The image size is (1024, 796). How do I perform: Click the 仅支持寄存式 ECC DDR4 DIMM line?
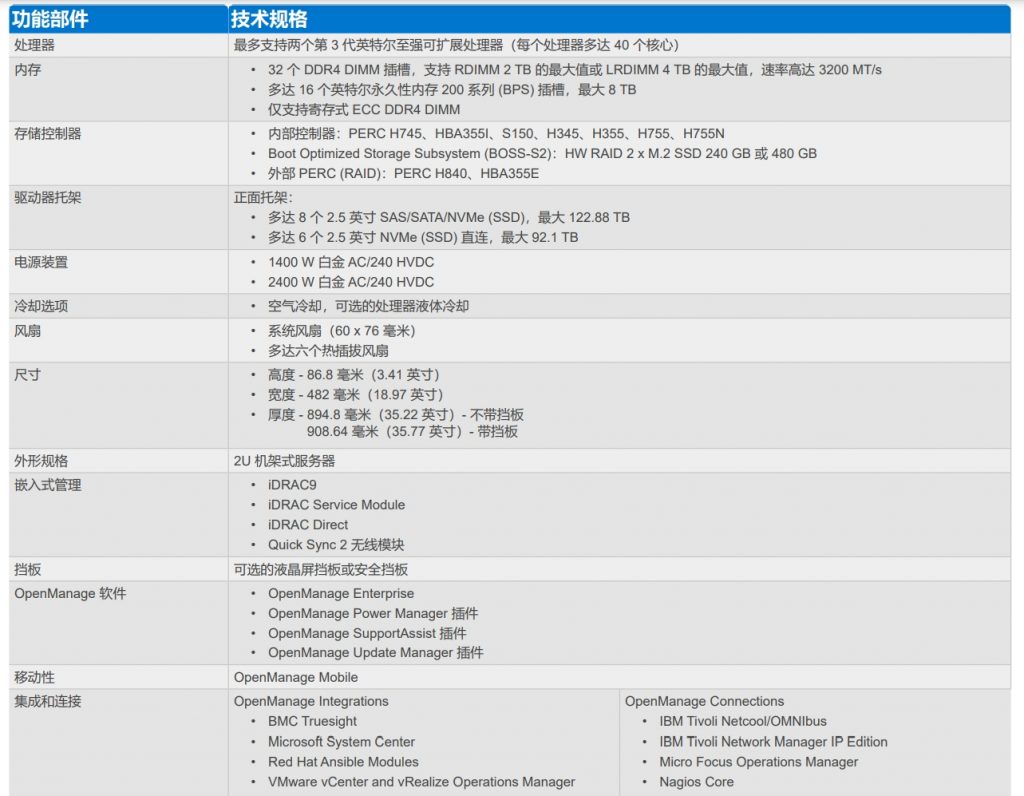tap(364, 110)
